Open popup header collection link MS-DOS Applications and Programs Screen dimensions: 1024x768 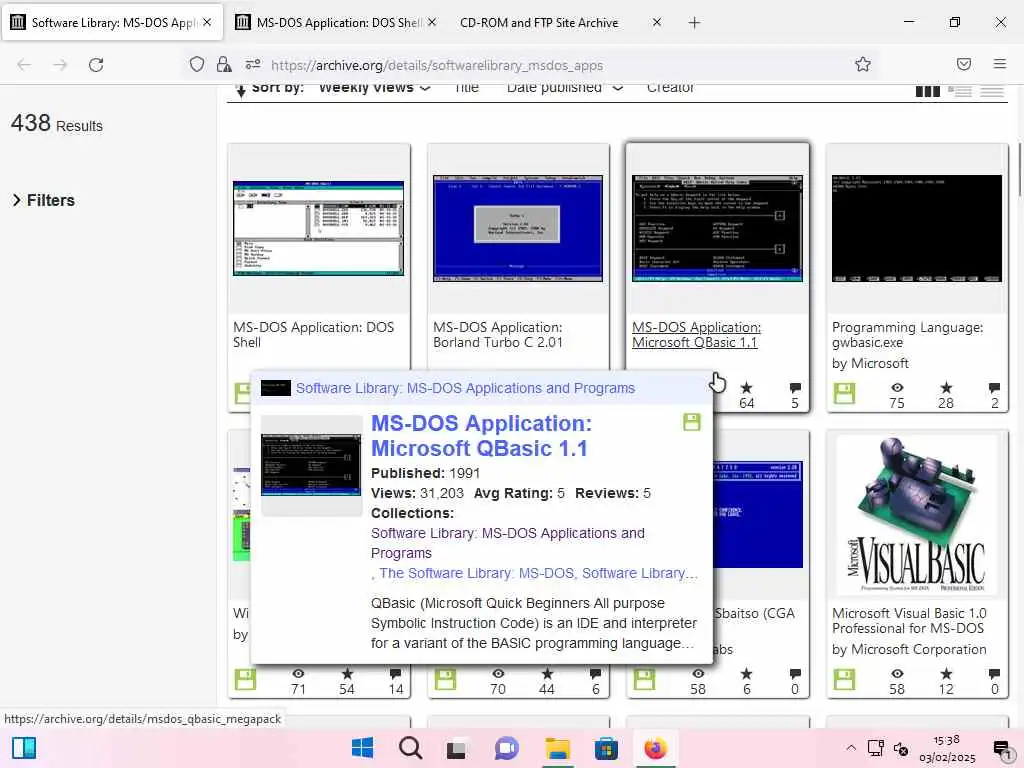coord(465,388)
